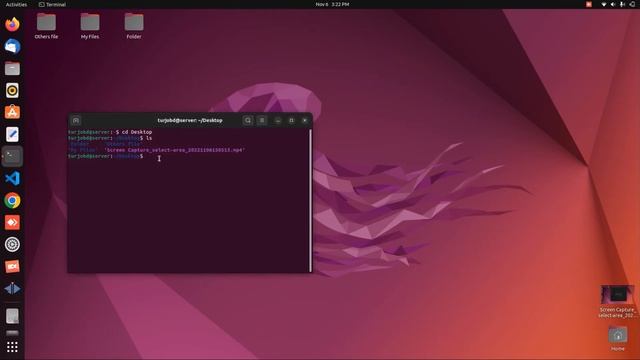Viewport: 640px width, 360px height.
Task: Click the Terminal icon in the dock
Action: click(x=12, y=156)
